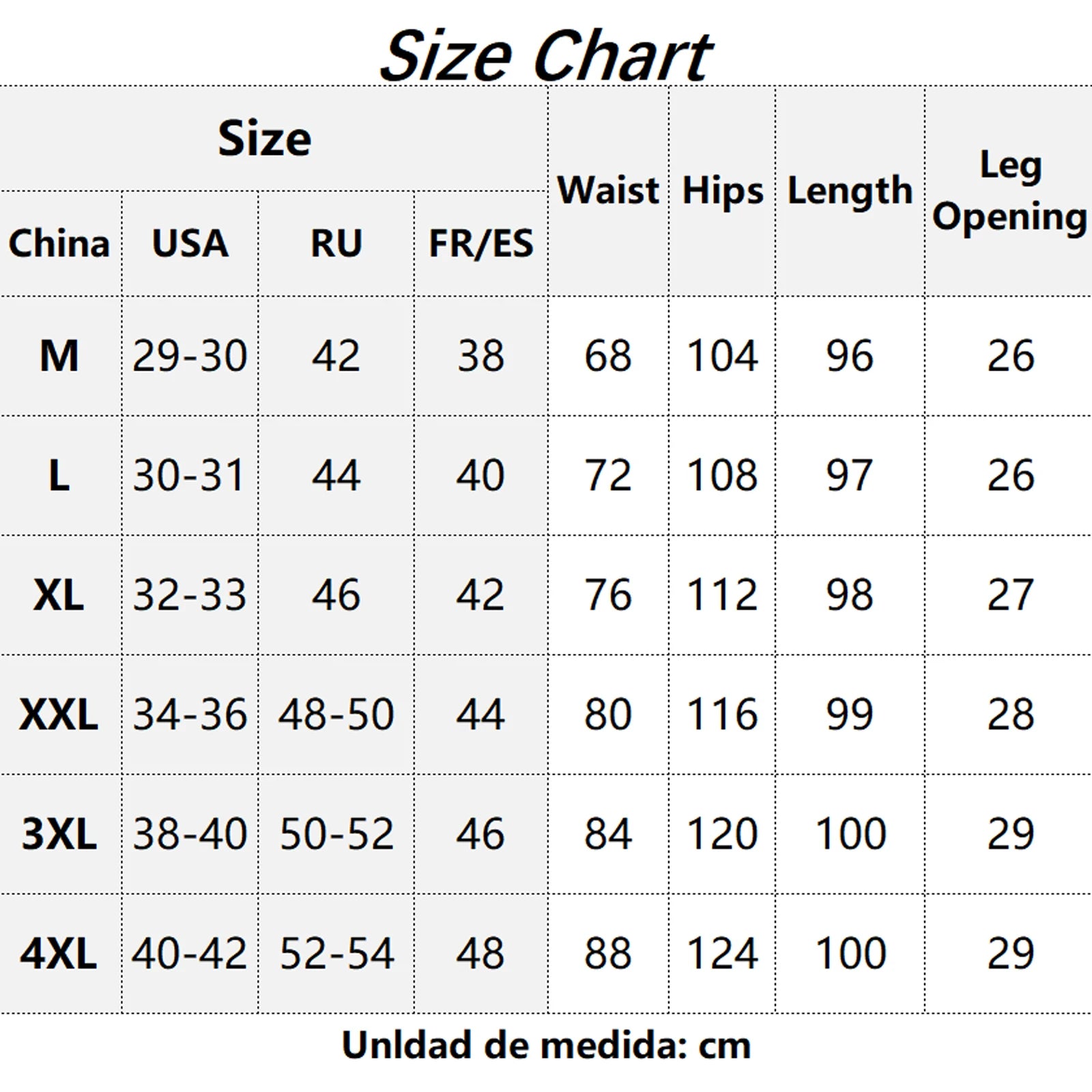Select the Length column header
Screen dimensions: 1092x1092
[x=850, y=191]
